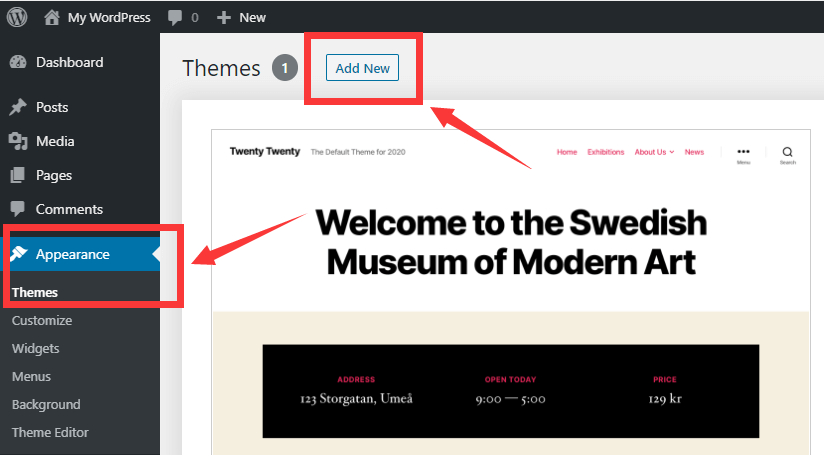Open the three-dot Menu in theme preview

[743, 152]
